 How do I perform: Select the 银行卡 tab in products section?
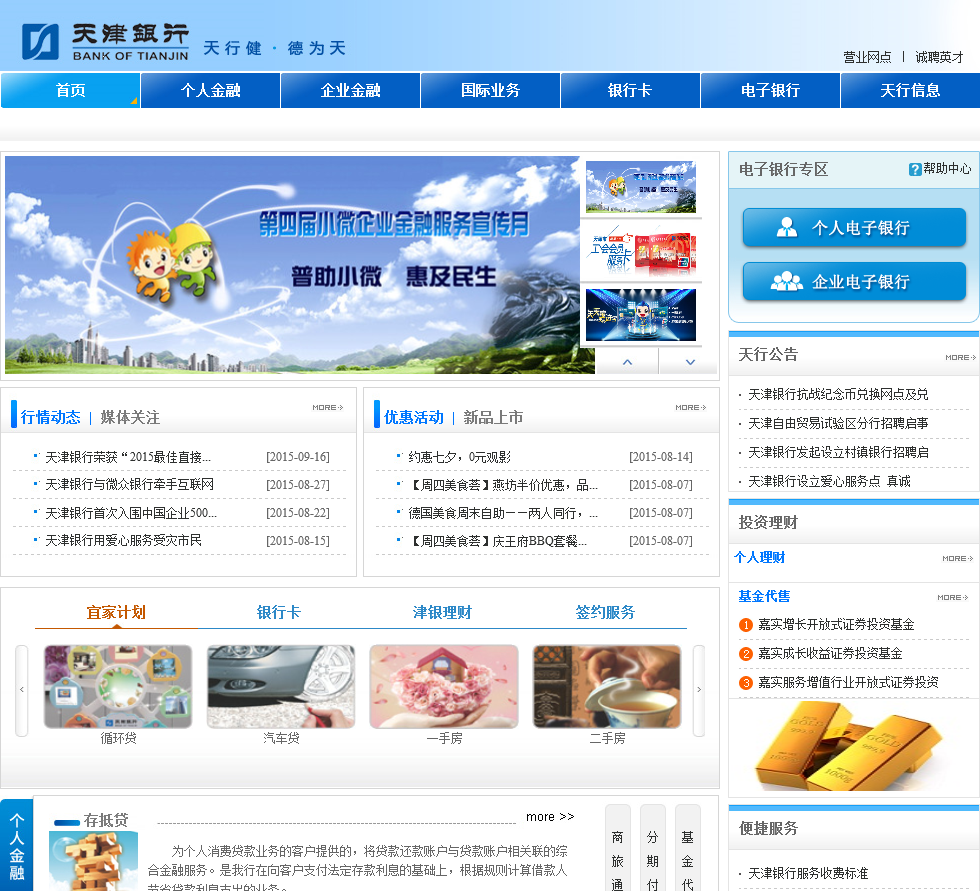(x=279, y=612)
